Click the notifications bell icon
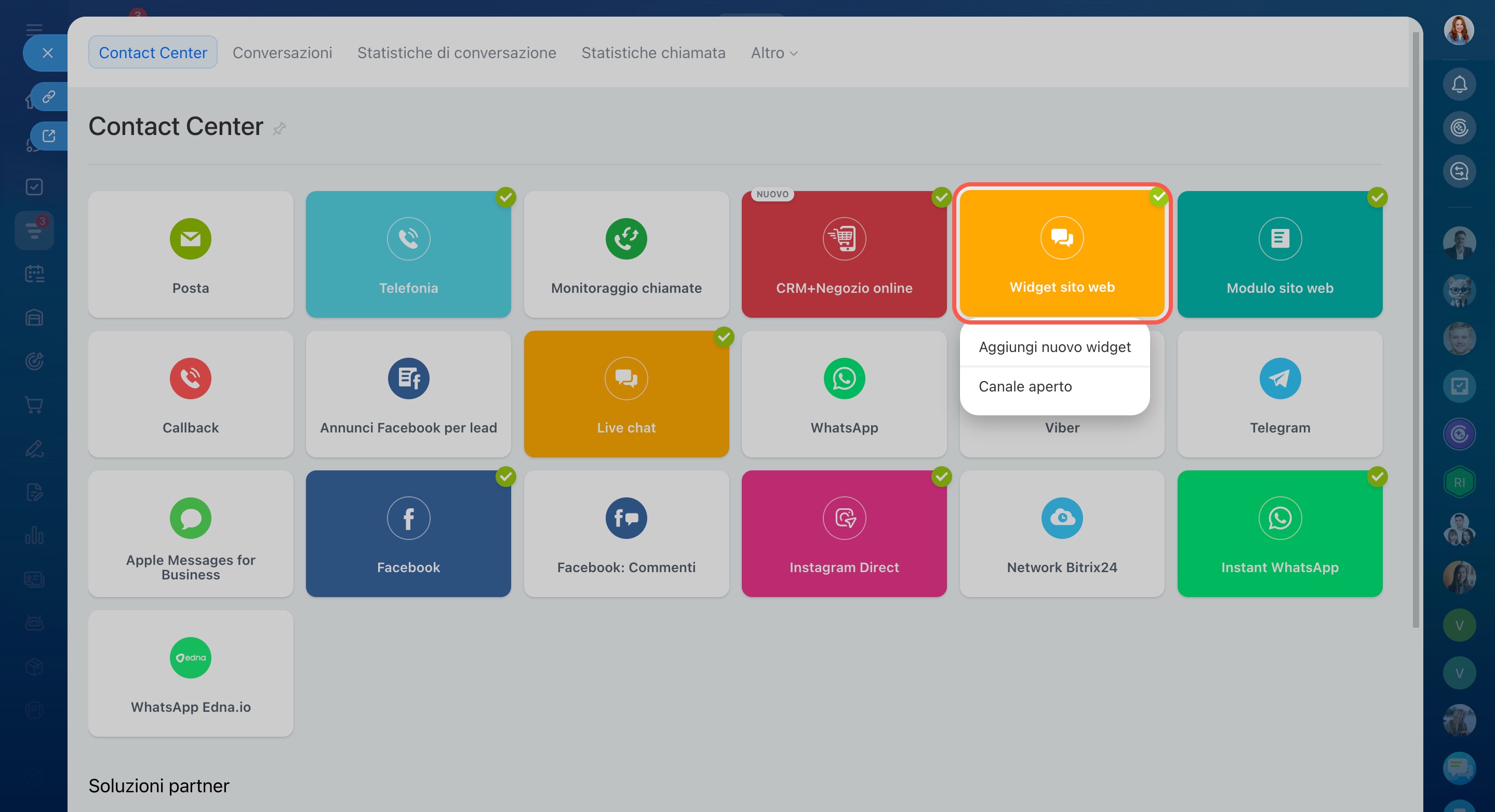This screenshot has width=1495, height=812. [x=1459, y=85]
